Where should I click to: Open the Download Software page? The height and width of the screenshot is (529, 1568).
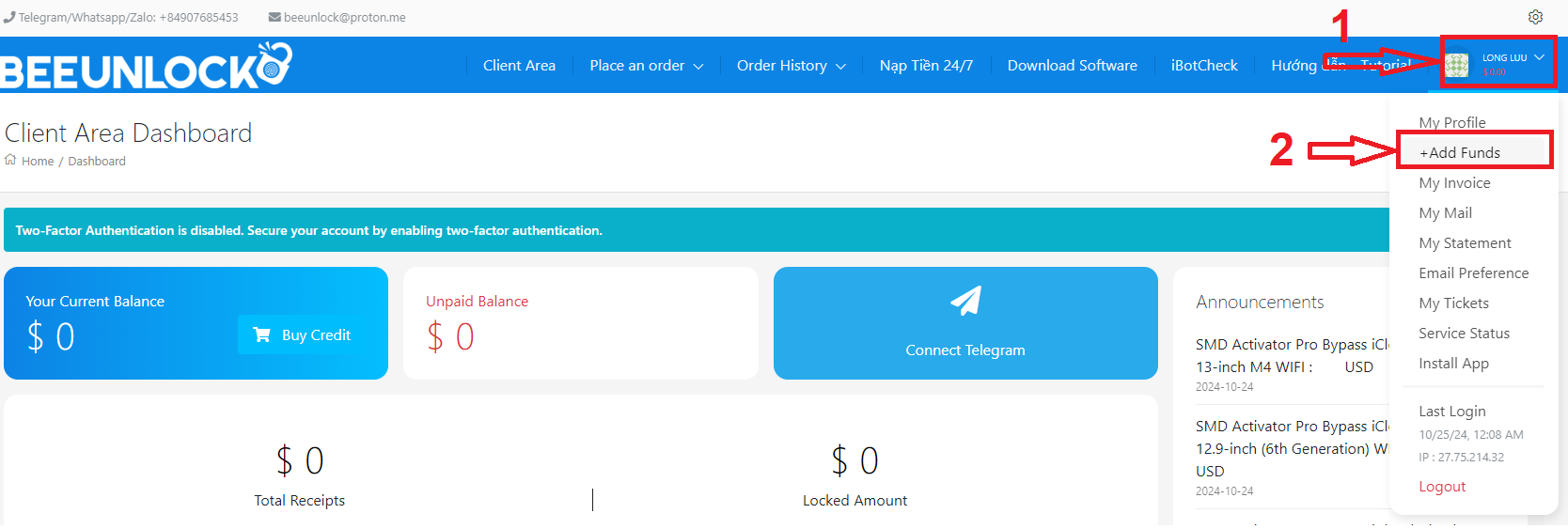[x=1072, y=66]
